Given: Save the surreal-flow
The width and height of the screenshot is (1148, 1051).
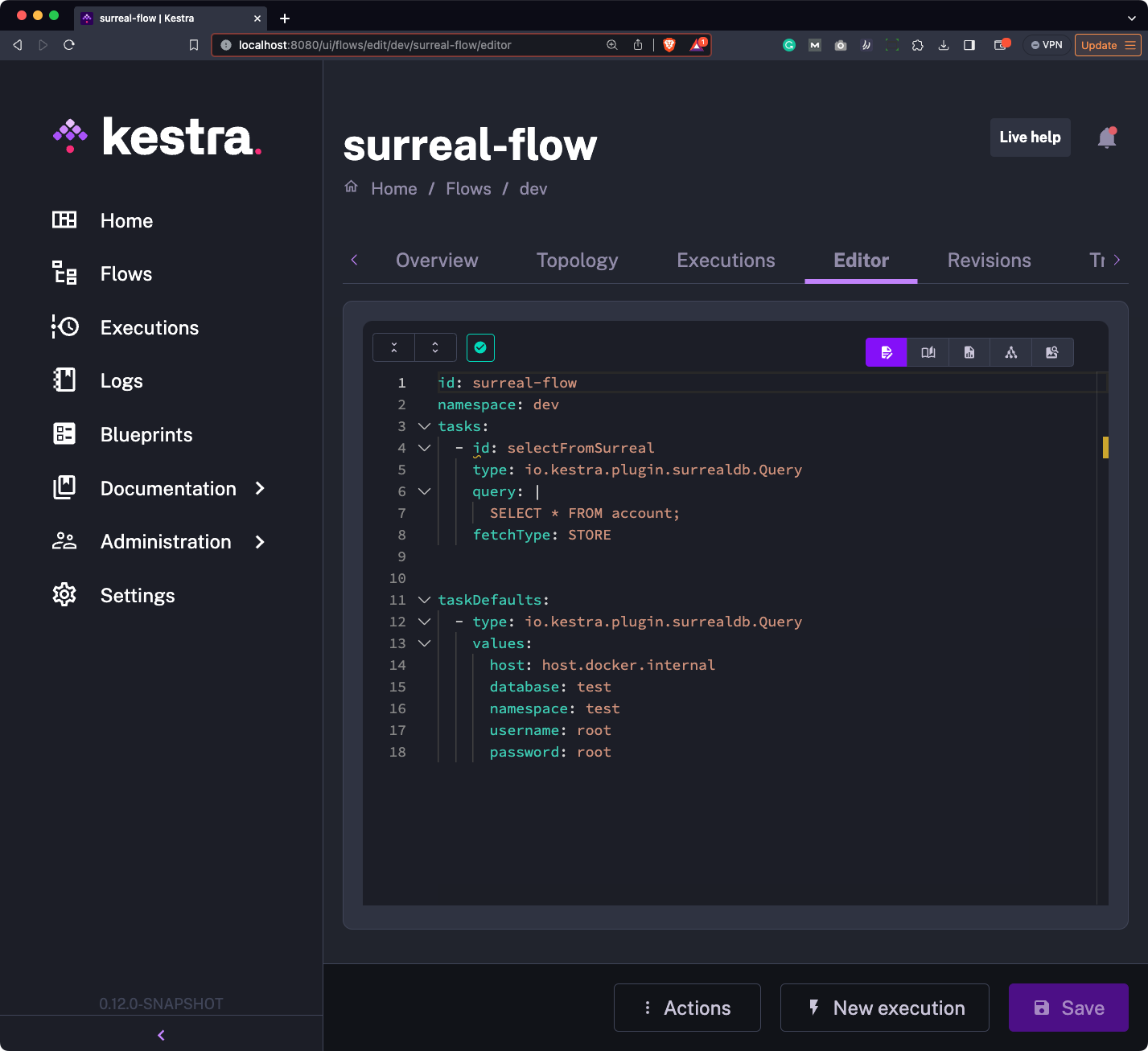Looking at the screenshot, I should [1068, 1008].
